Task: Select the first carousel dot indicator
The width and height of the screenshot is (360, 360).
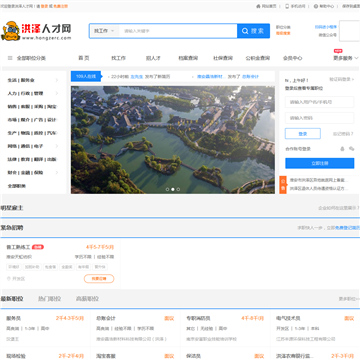Action: [x=167, y=189]
